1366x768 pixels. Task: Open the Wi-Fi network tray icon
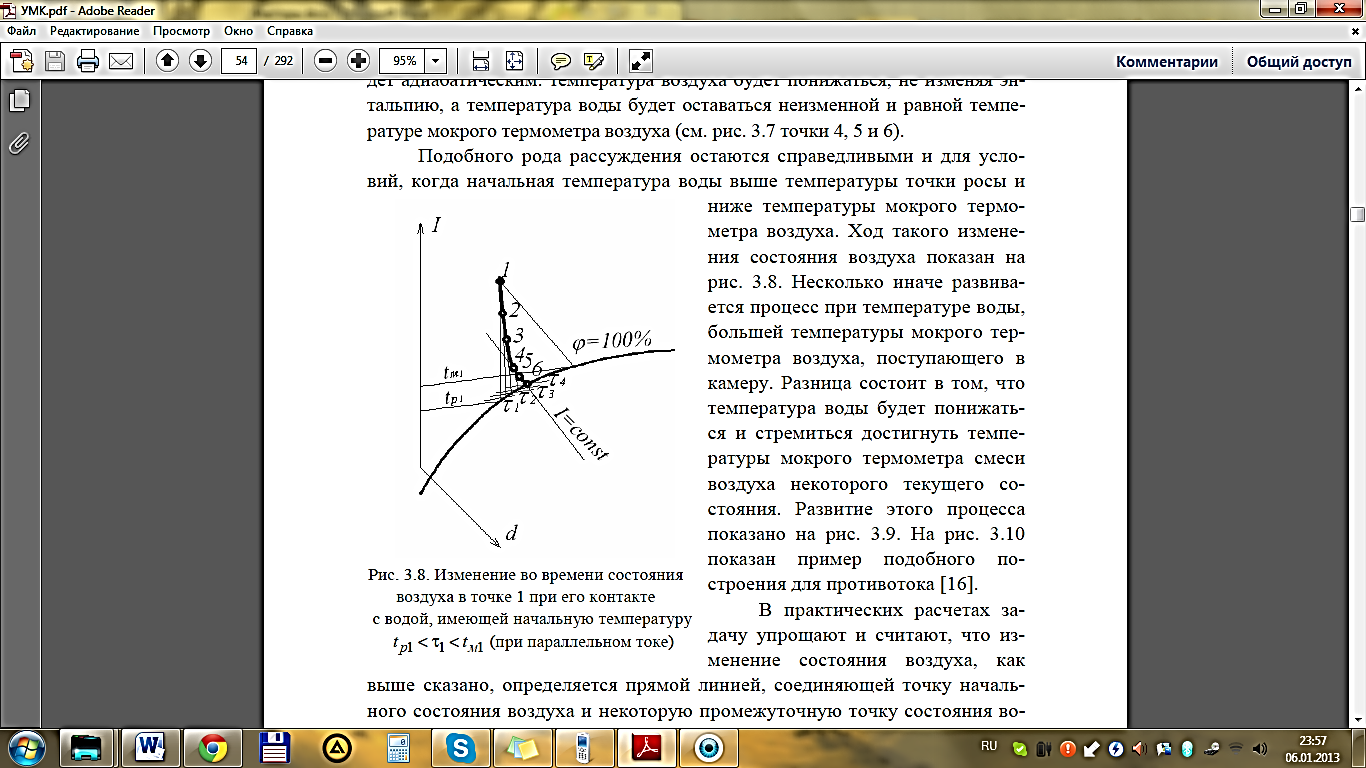(1236, 748)
